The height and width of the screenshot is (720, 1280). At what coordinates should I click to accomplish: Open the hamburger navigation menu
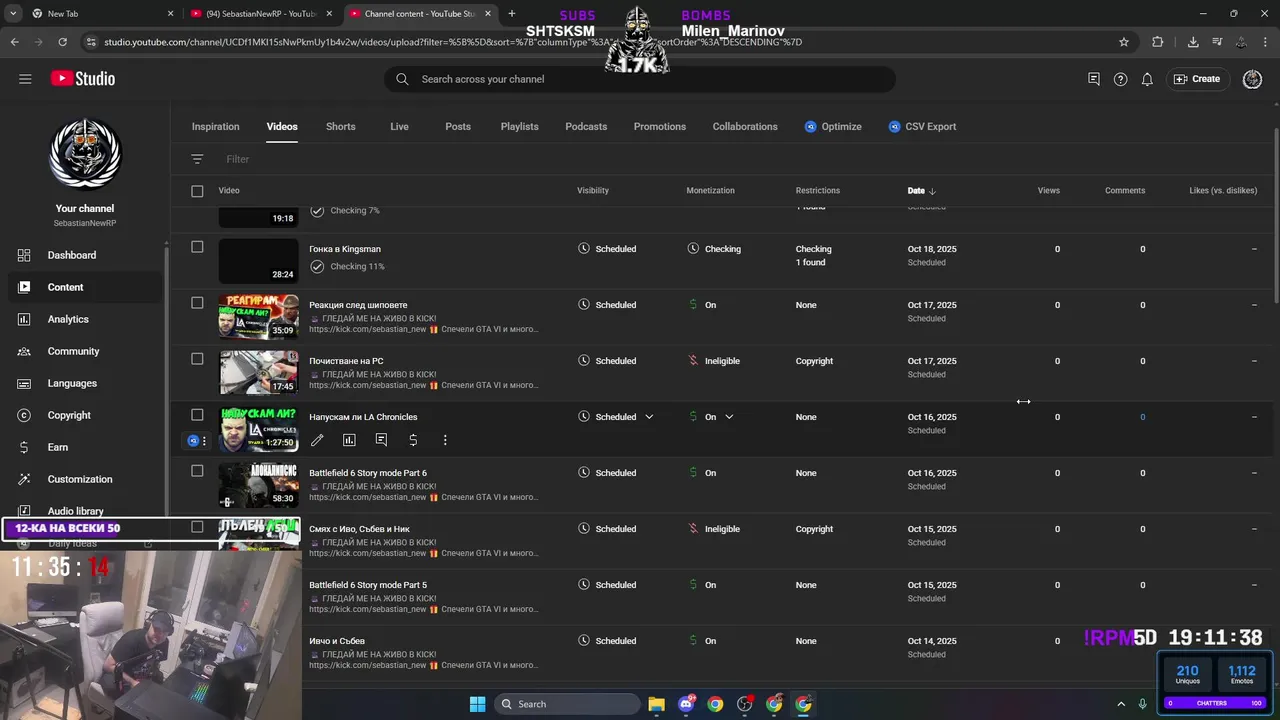25,79
